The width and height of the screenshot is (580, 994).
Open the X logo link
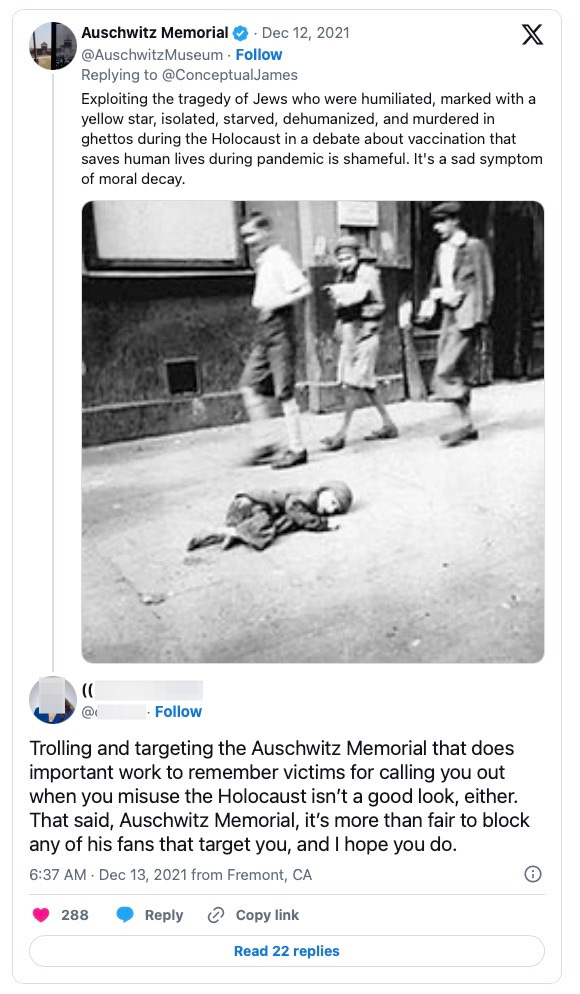click(532, 35)
